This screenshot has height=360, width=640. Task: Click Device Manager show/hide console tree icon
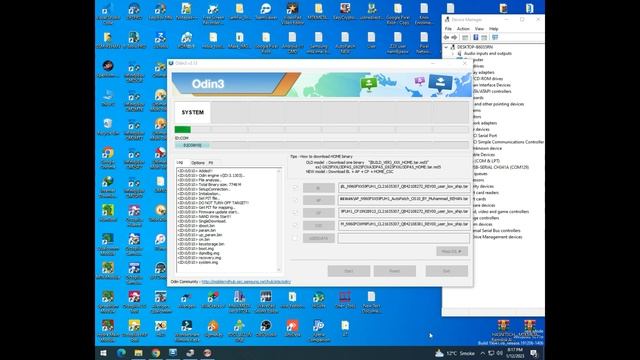(x=465, y=38)
